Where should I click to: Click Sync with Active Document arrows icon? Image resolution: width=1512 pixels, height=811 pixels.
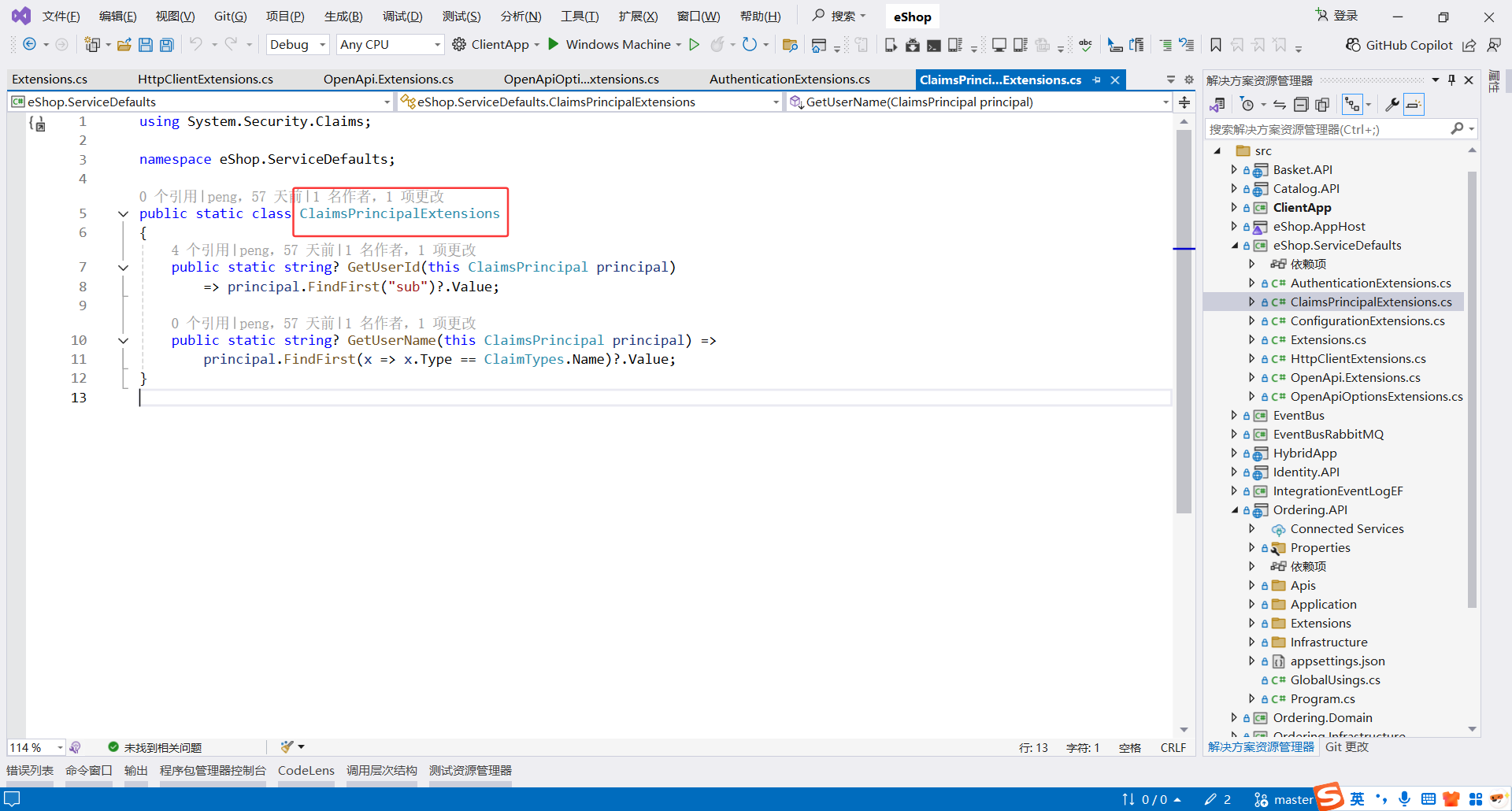[x=1280, y=105]
